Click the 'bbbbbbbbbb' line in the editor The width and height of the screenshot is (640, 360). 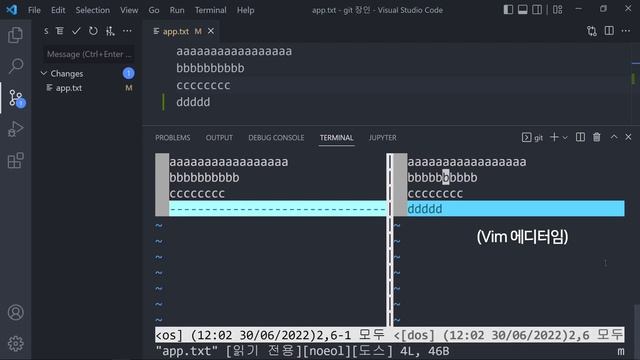210,68
